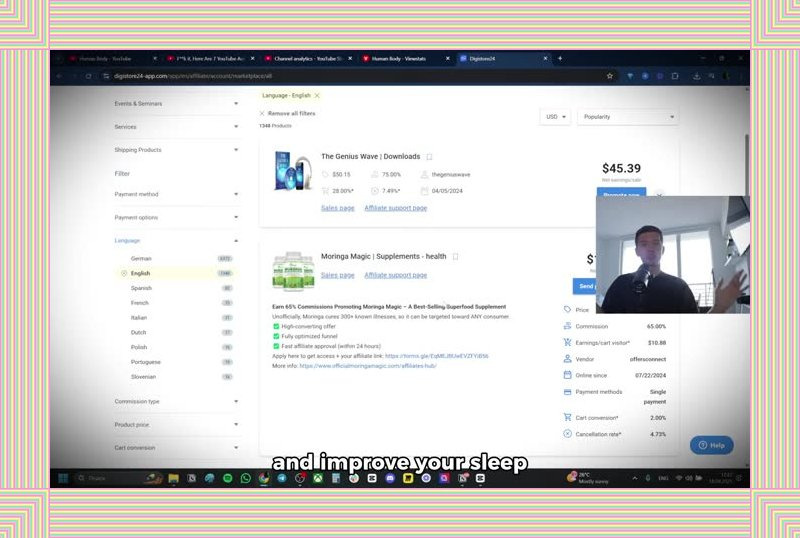The width and height of the screenshot is (800, 538).
Task: Open Discord from the taskbar
Action: coord(390,478)
